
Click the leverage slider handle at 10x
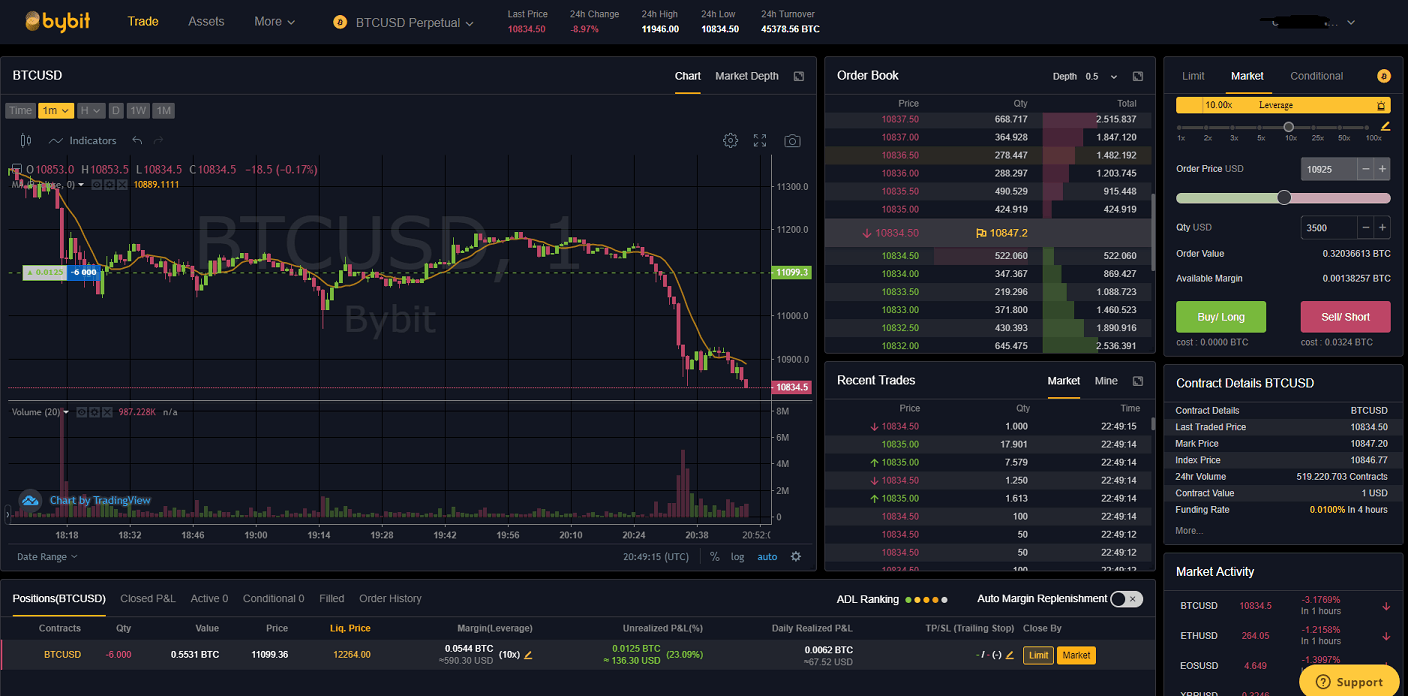[1288, 127]
